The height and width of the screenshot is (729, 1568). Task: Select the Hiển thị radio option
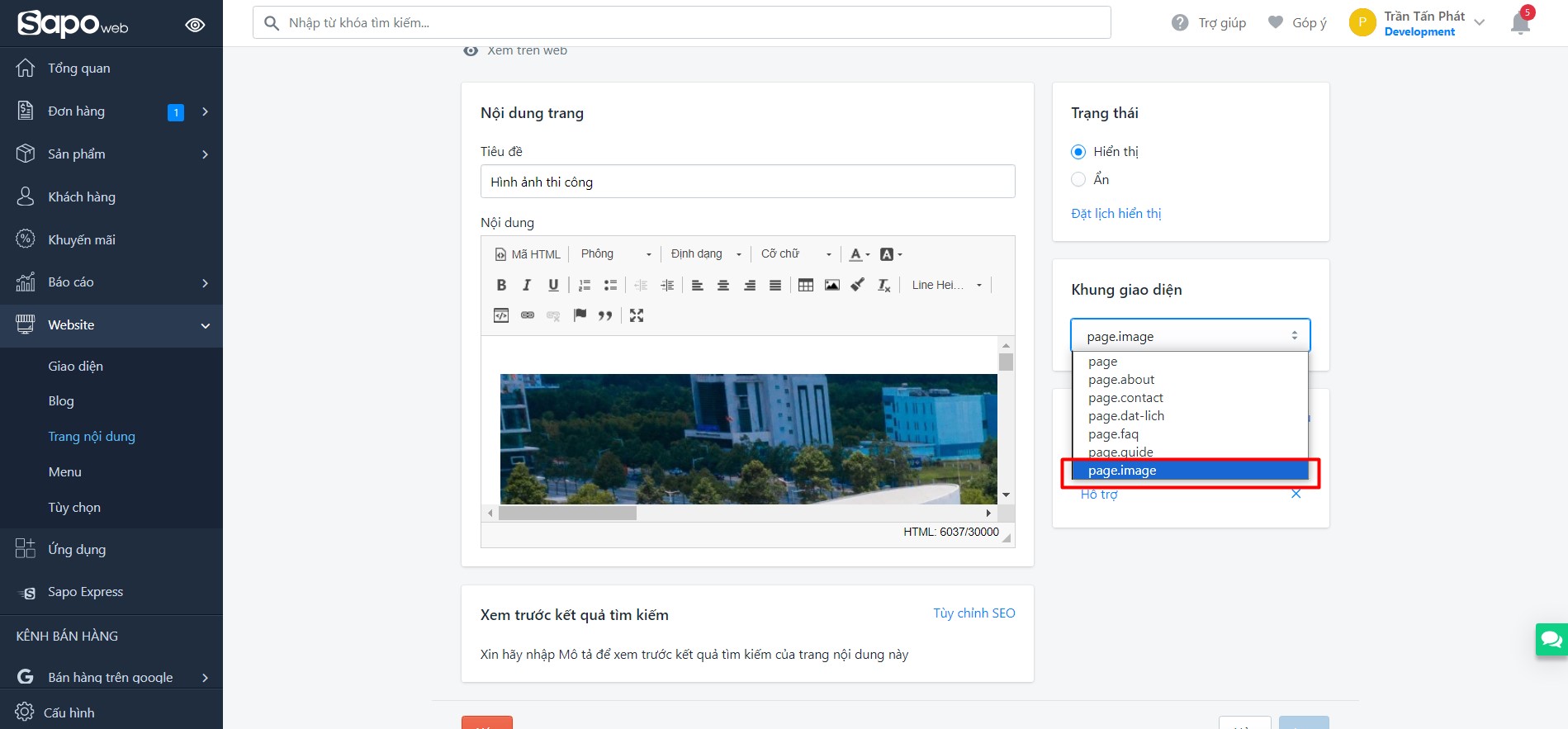1078,152
